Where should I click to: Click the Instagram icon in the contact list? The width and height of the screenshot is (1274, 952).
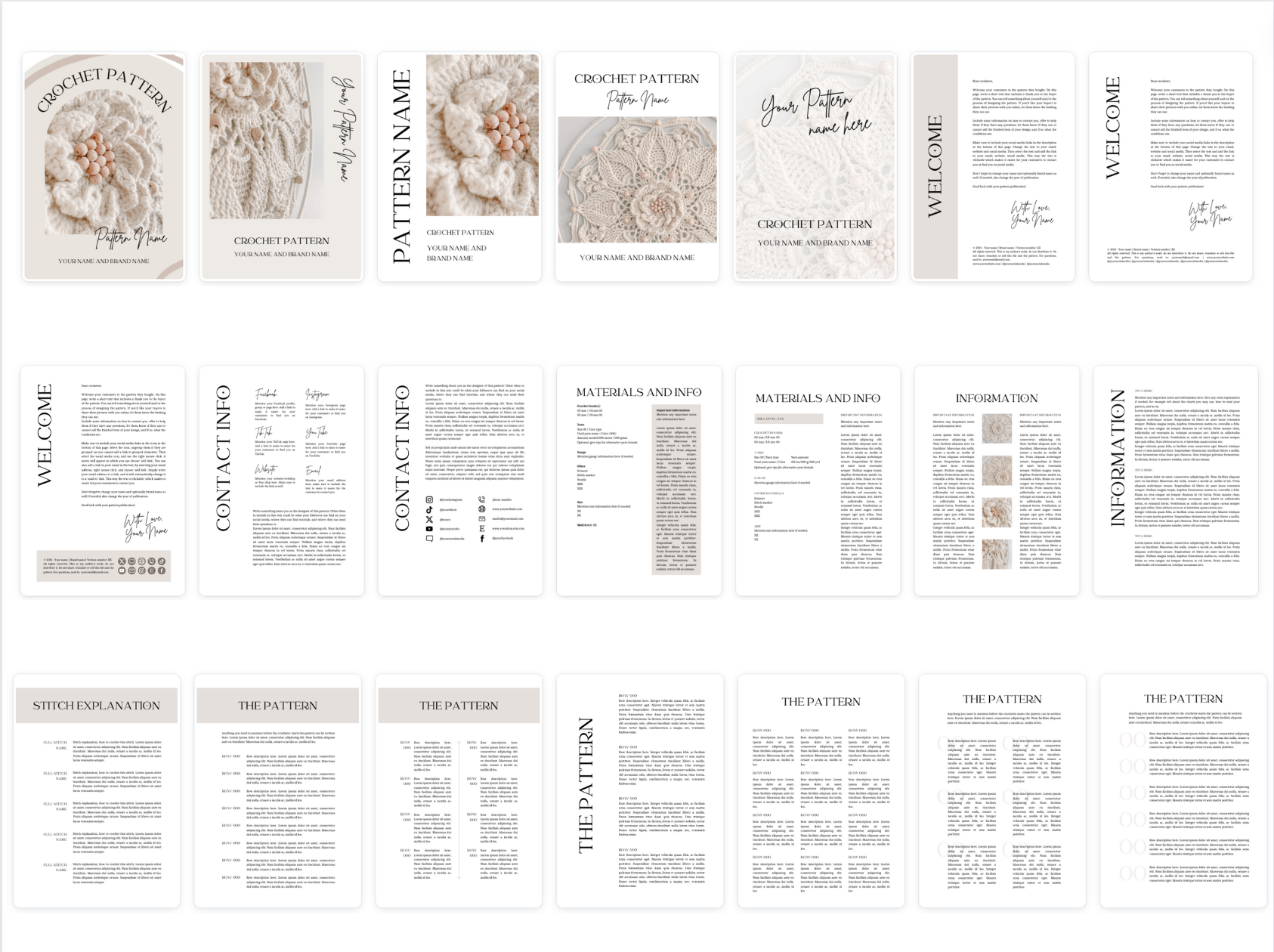pos(429,500)
